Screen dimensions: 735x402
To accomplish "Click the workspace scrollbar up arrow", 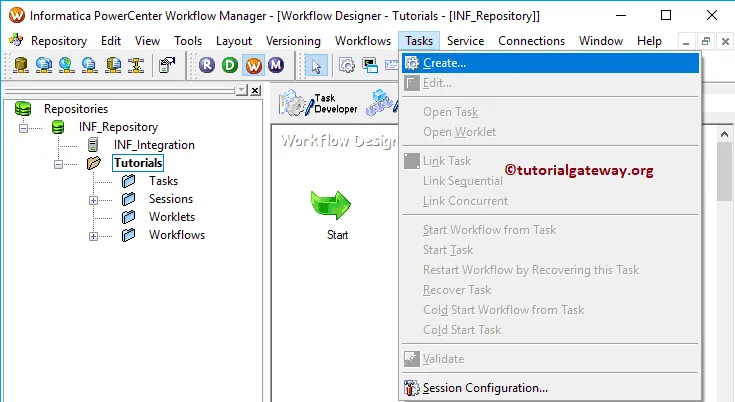I will click(724, 134).
